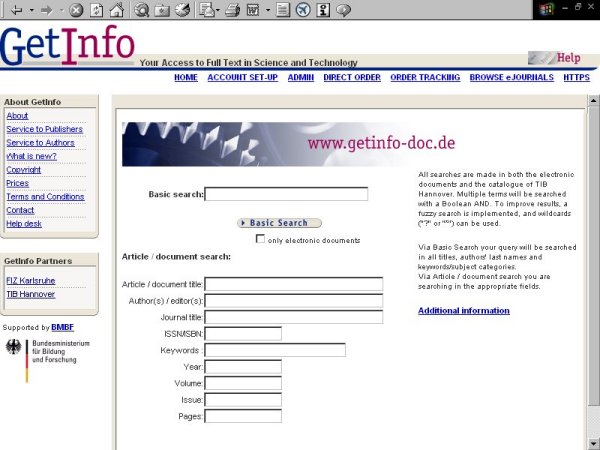
Task: Click the Windows flag logo
Action: 547,10
